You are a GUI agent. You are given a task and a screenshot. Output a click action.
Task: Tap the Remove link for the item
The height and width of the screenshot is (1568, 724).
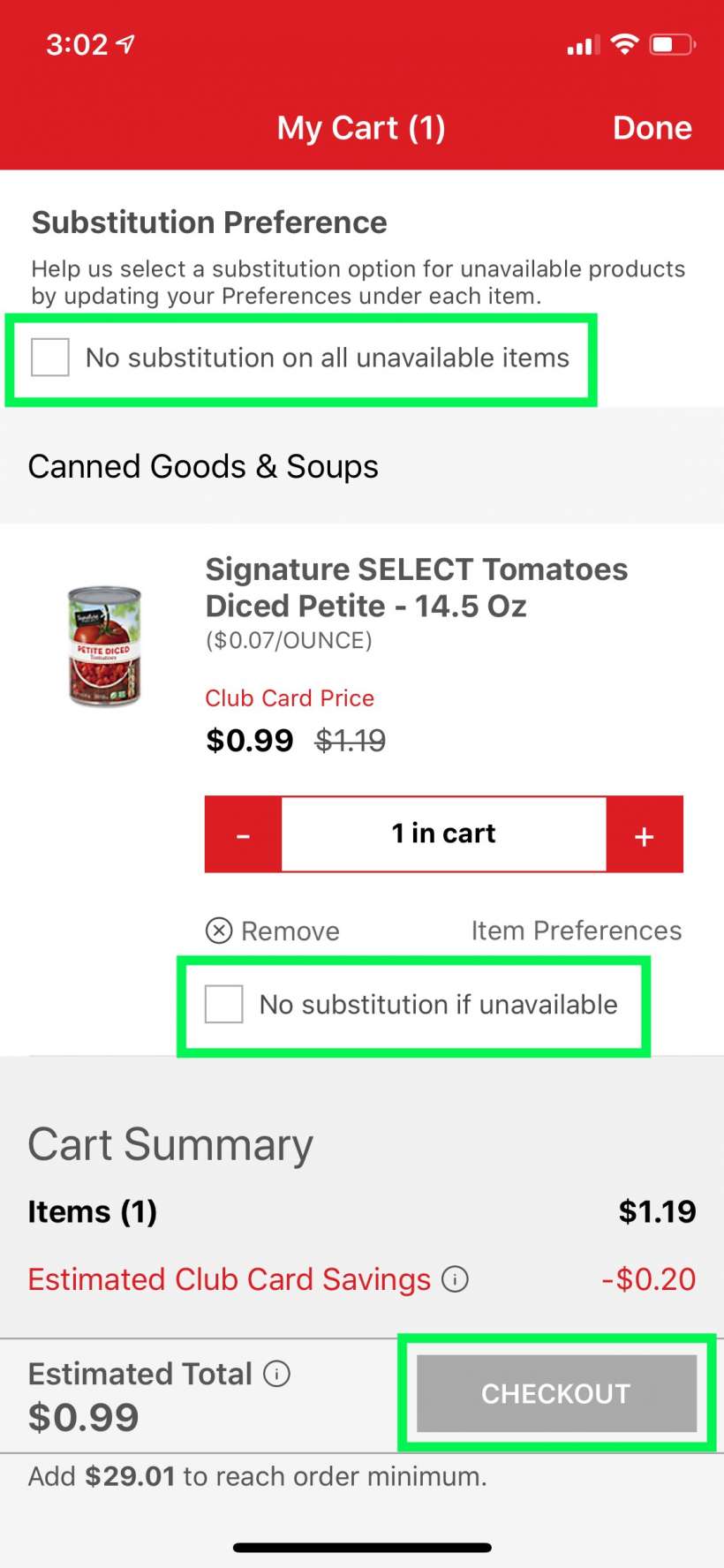(290, 931)
